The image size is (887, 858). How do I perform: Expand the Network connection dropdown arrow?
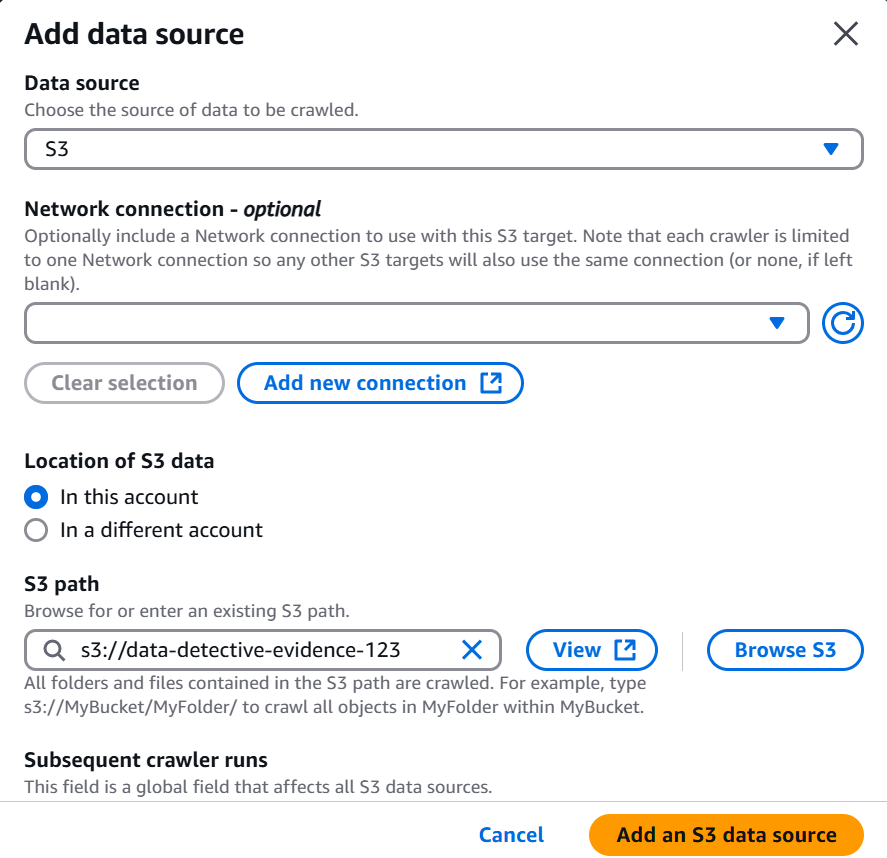click(777, 323)
